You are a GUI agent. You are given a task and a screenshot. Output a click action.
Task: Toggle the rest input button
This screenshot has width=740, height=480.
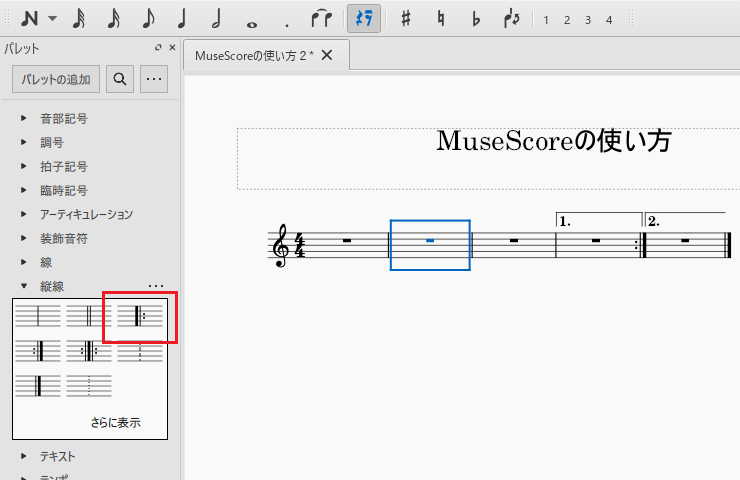point(364,19)
